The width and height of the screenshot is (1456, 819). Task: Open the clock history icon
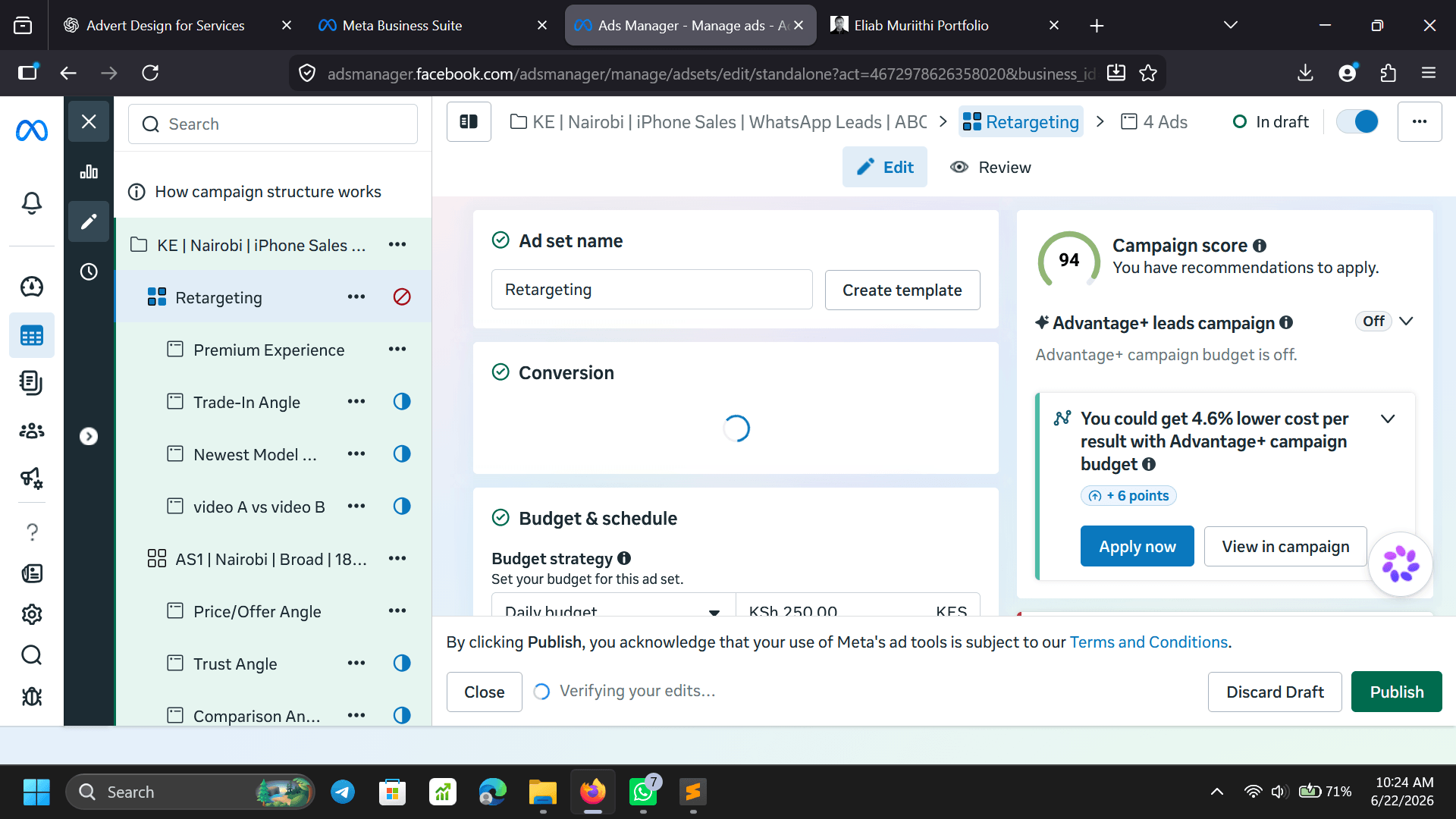(x=89, y=271)
